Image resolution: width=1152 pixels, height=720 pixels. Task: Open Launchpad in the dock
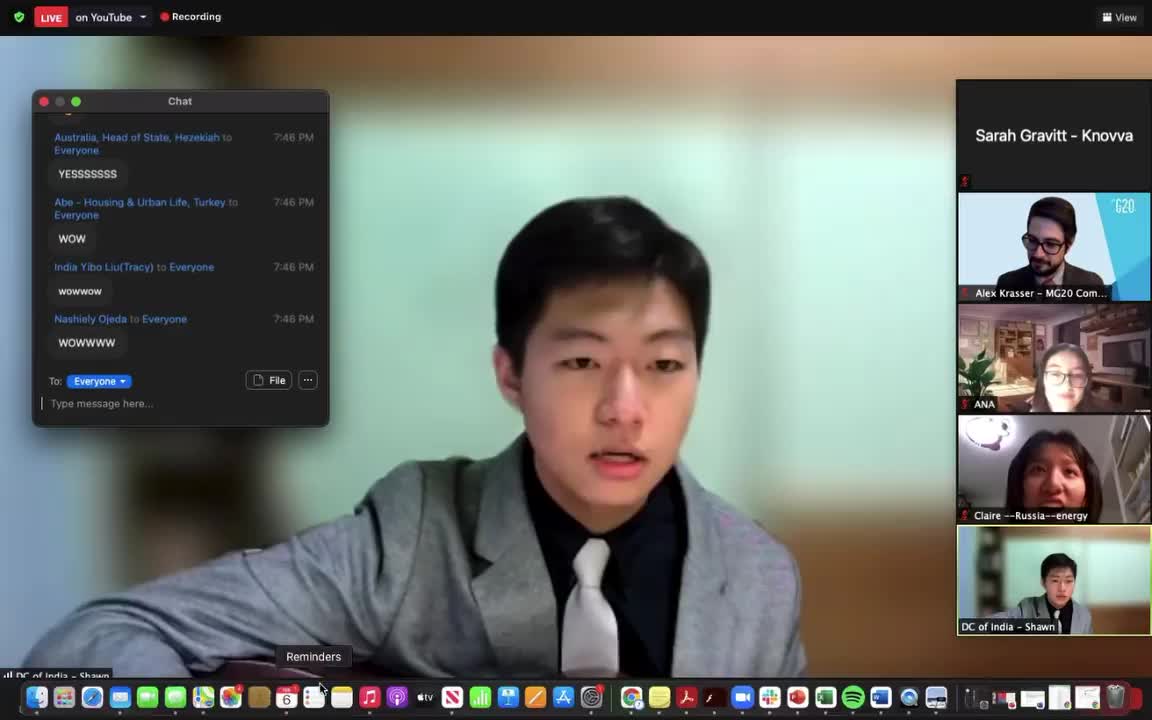coord(64,697)
